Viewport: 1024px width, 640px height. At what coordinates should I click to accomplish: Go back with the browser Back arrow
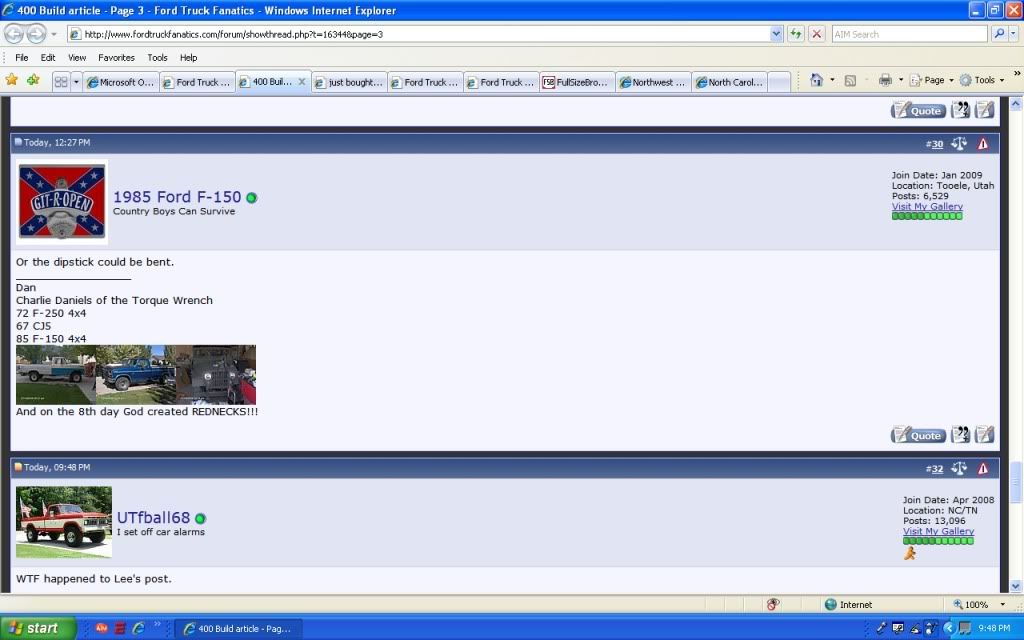point(14,33)
